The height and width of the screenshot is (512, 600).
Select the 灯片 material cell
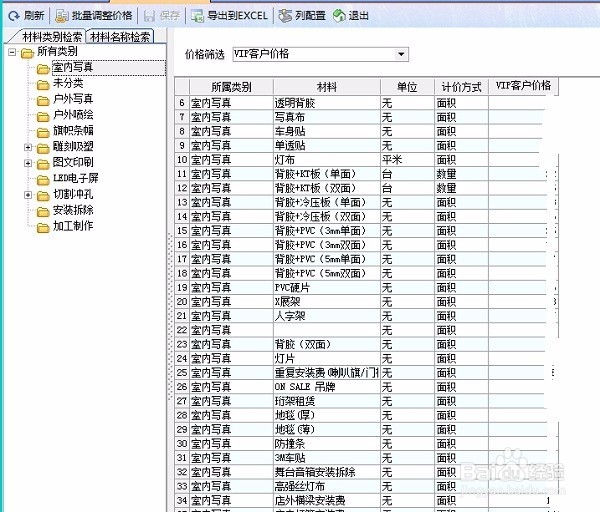click(327, 359)
